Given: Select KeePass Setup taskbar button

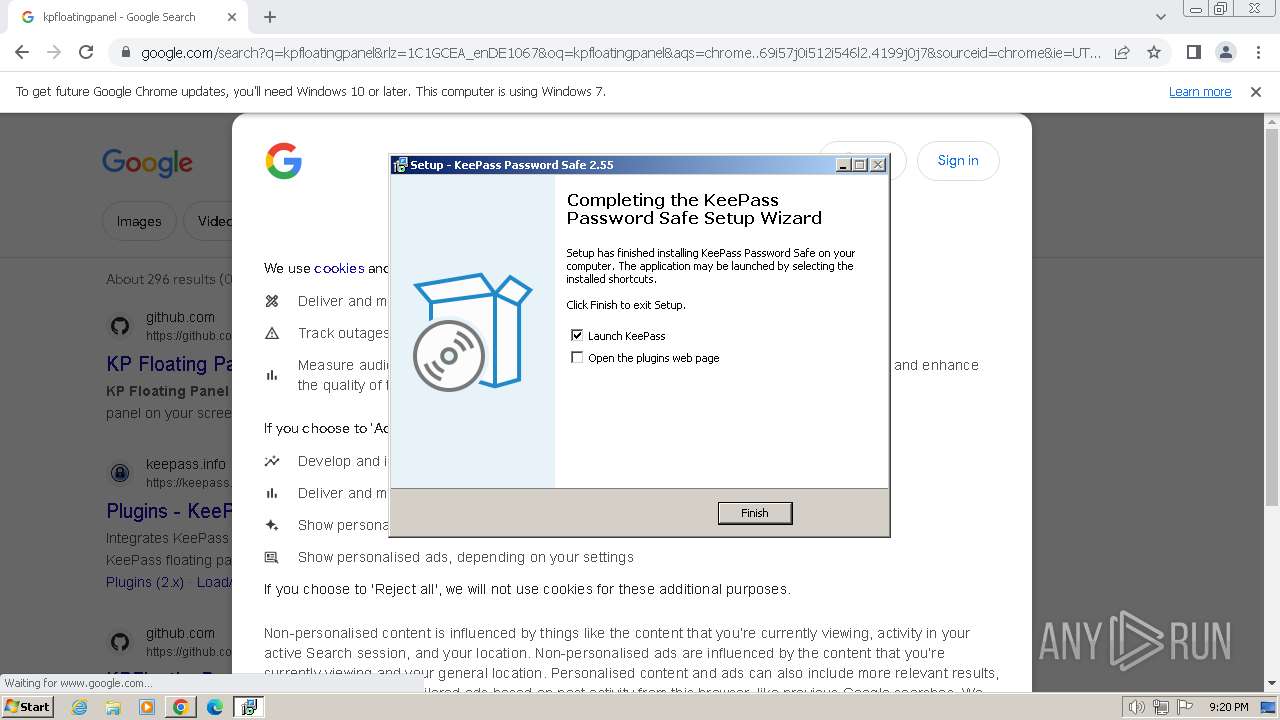Looking at the screenshot, I should click(x=248, y=707).
